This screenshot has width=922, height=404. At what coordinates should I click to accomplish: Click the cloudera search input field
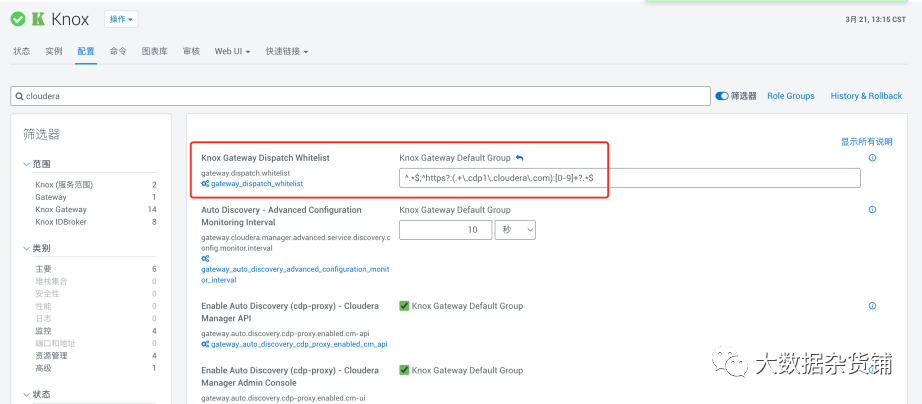tap(360, 96)
